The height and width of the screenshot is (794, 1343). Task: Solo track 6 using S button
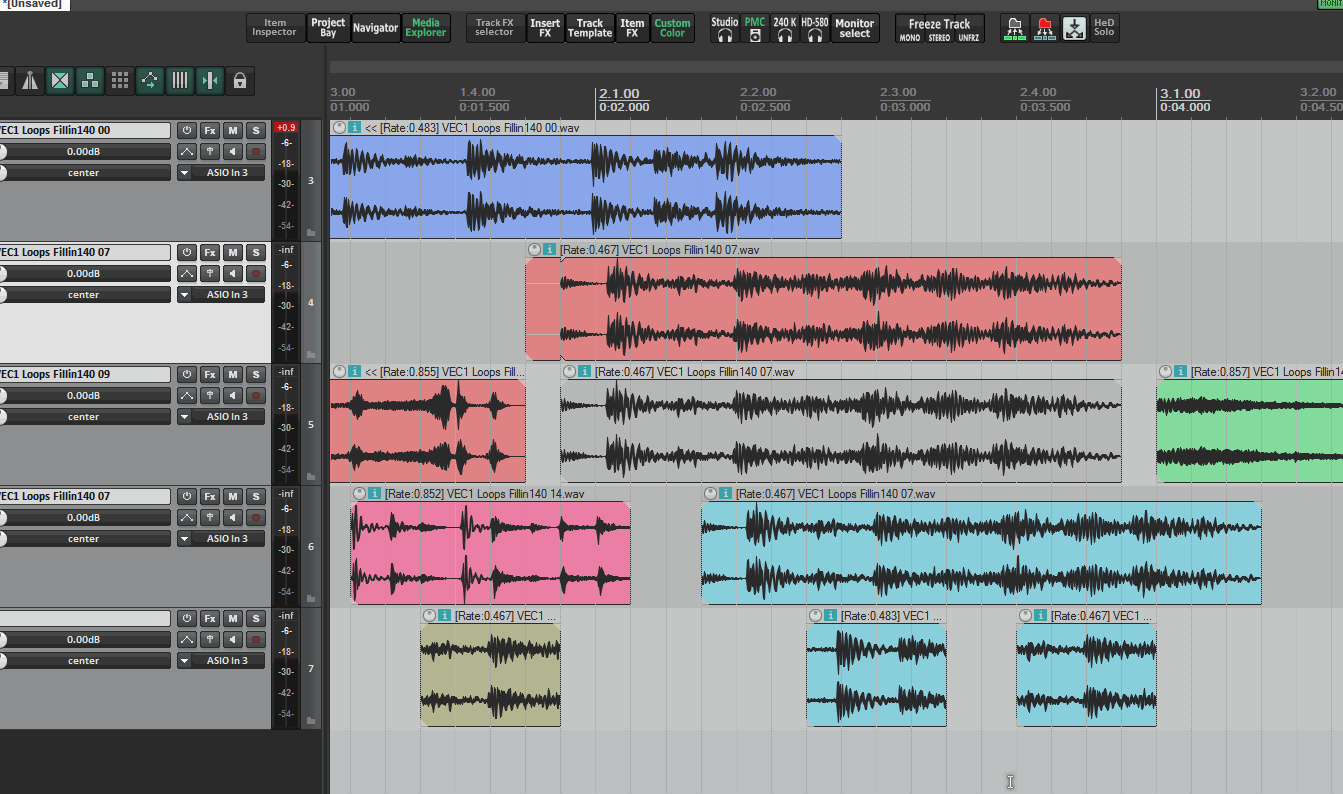click(256, 496)
